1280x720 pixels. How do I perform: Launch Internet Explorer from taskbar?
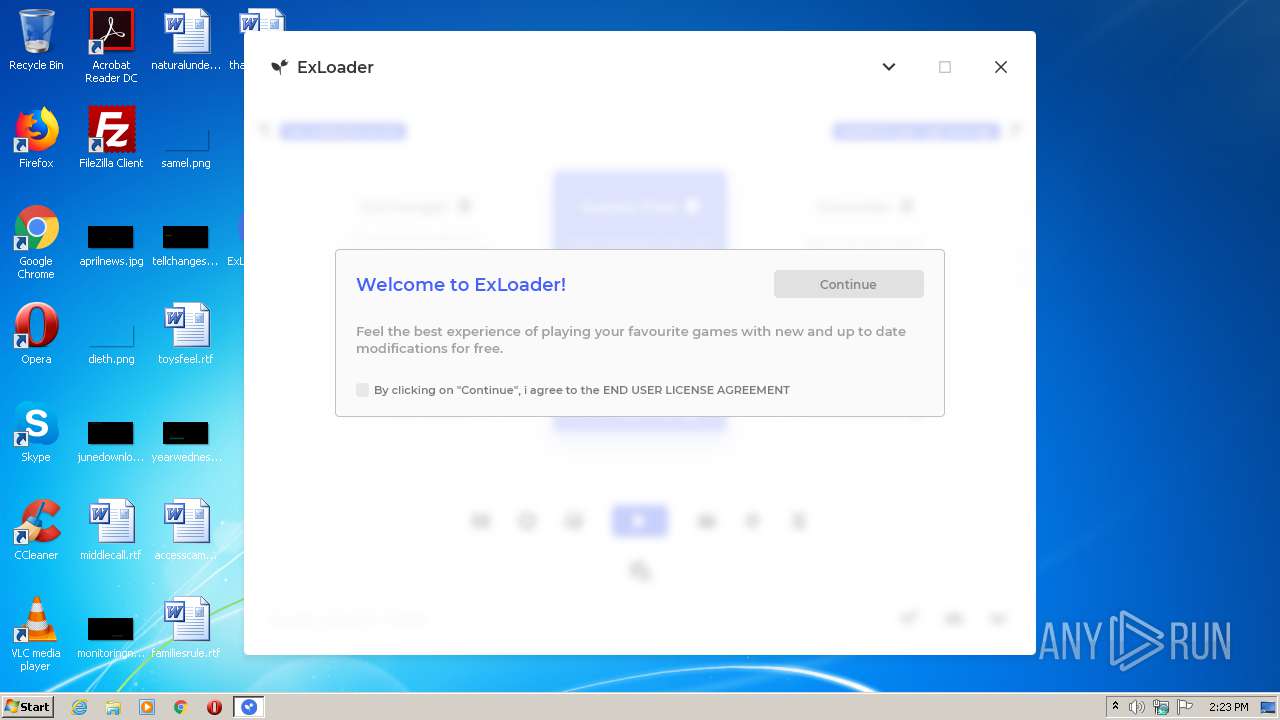click(x=80, y=707)
